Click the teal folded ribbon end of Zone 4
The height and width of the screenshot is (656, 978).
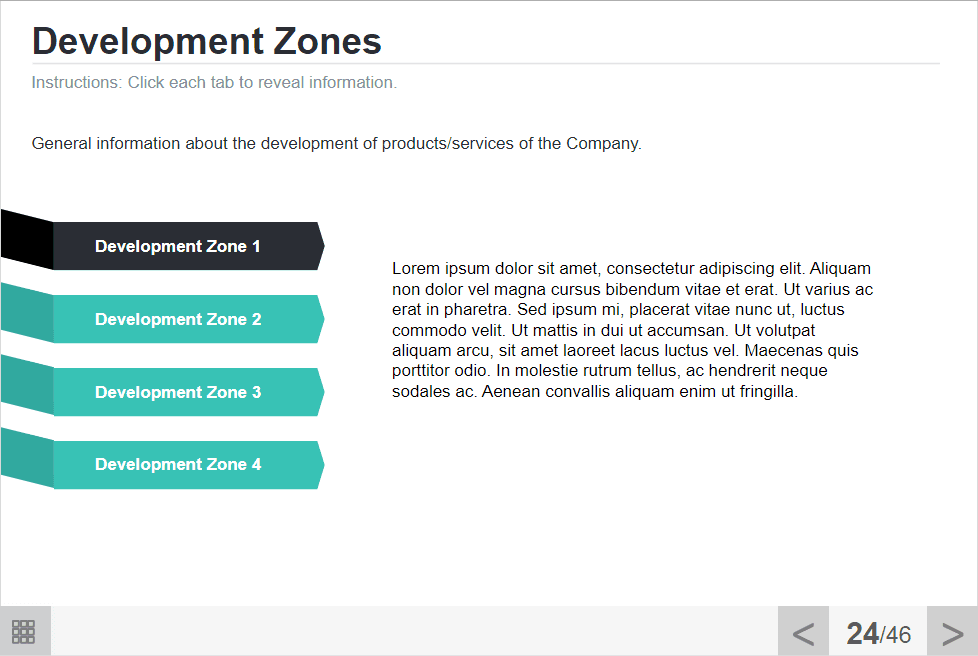26,456
